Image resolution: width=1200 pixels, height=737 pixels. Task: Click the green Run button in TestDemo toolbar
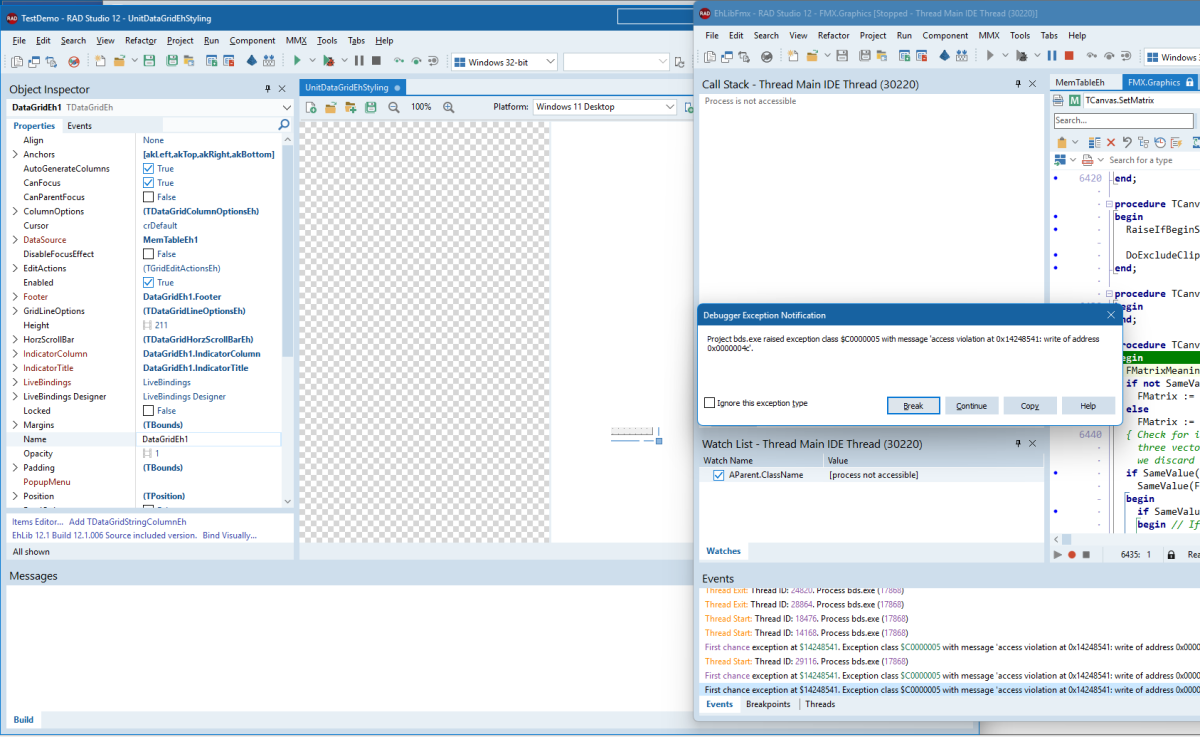point(297,62)
